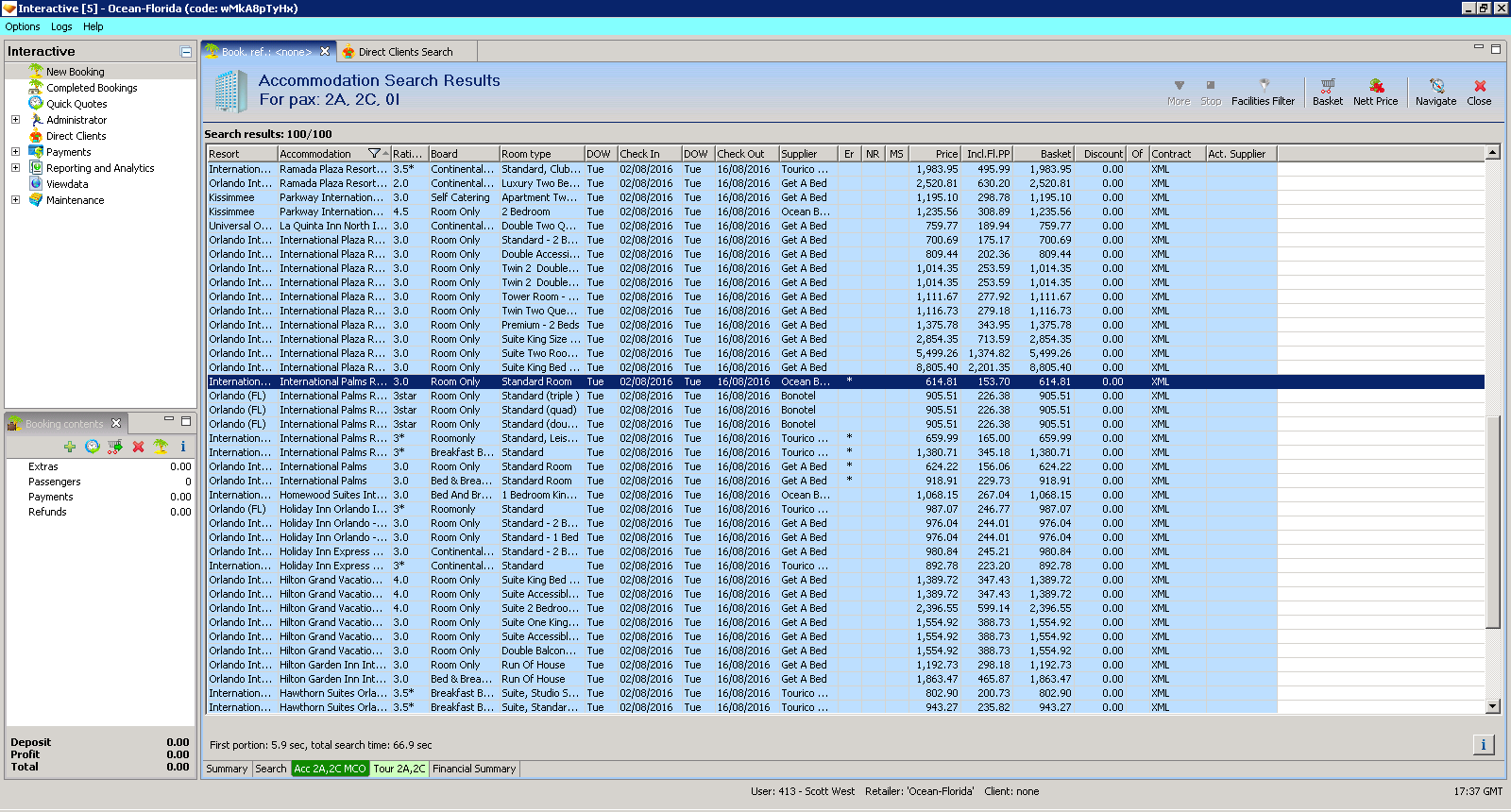Open the Basket from the results toolbar

1327,92
